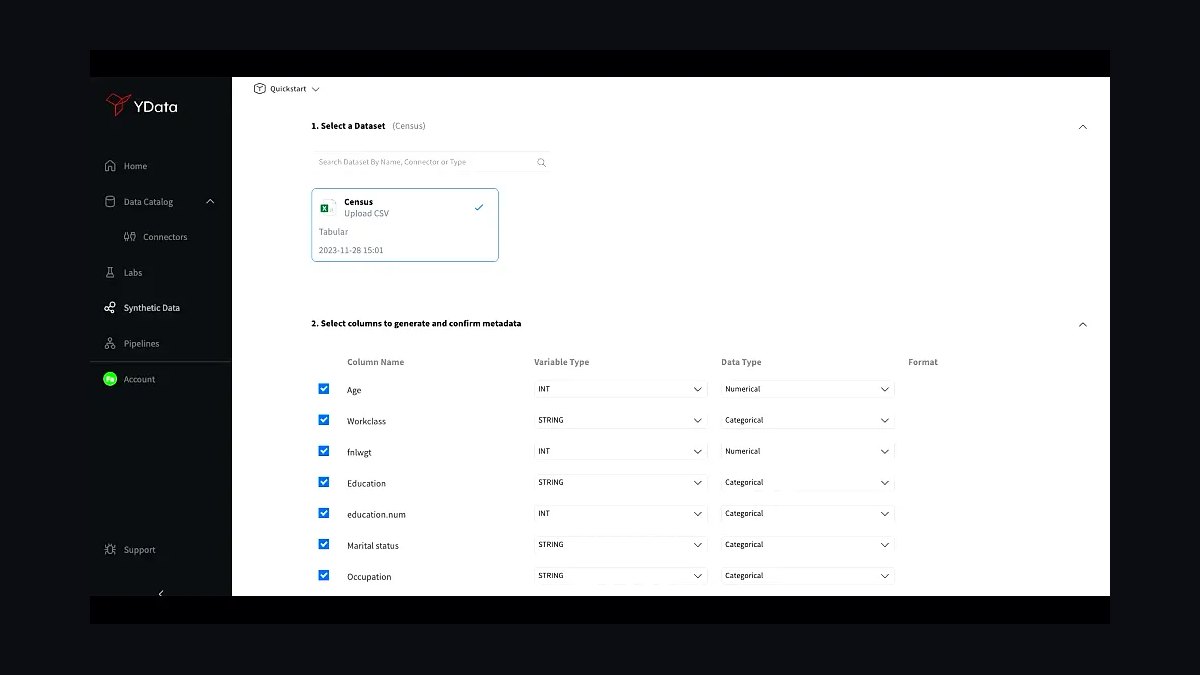Open the Support link
The width and height of the screenshot is (1200, 675).
pos(139,550)
